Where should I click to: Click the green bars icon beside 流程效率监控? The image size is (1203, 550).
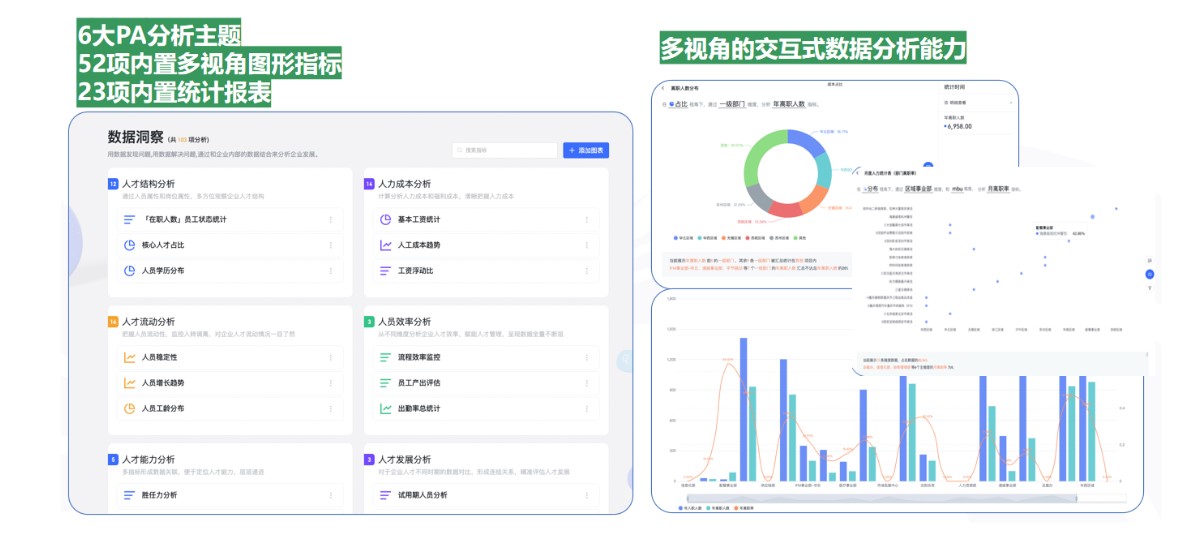pos(385,357)
